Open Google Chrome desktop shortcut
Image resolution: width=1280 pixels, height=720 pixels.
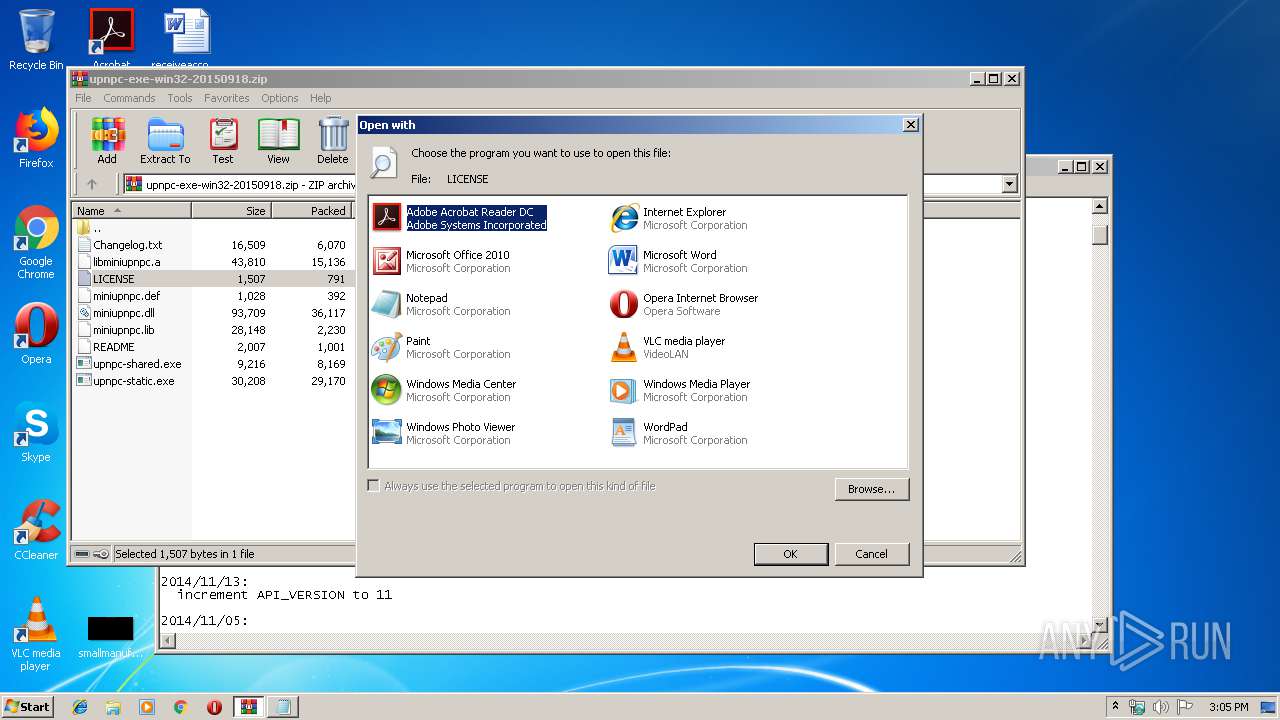point(36,242)
